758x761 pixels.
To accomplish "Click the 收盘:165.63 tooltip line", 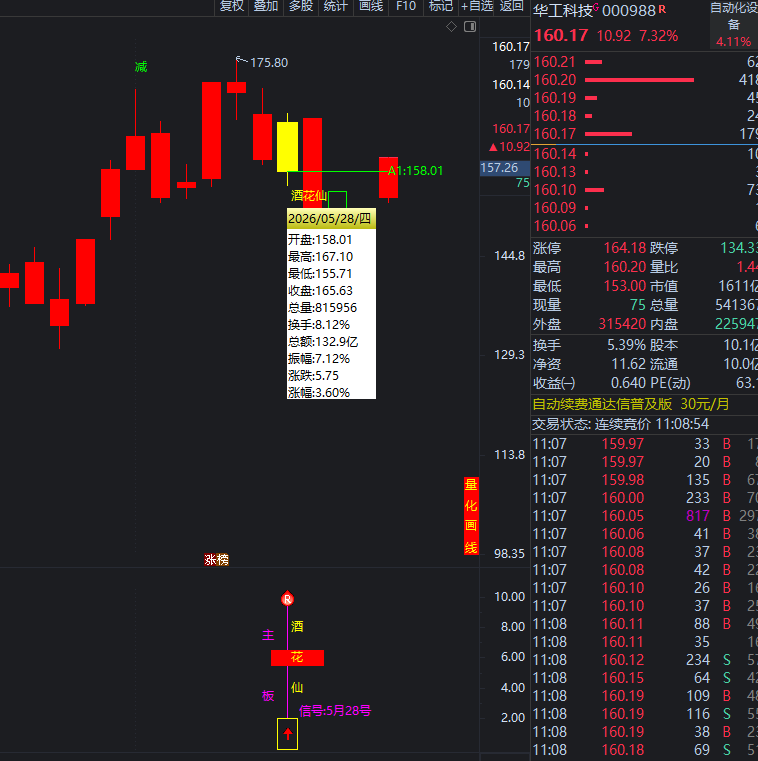I will pyautogui.click(x=320, y=291).
